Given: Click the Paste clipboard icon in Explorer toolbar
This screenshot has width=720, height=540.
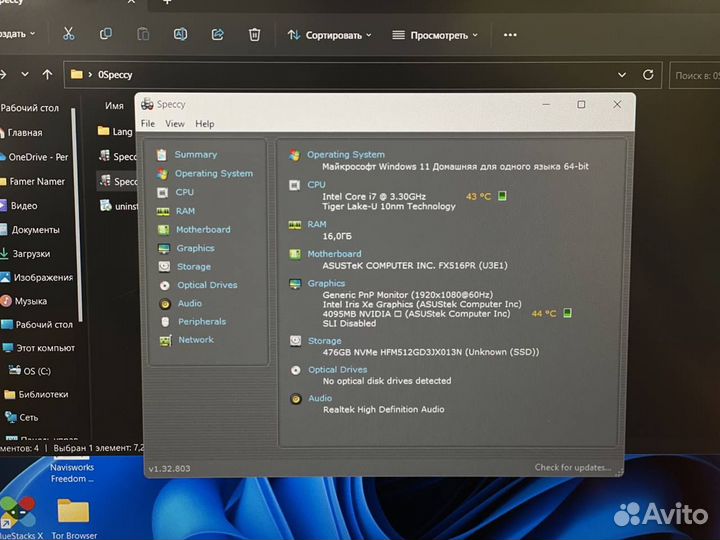Looking at the screenshot, I should [143, 34].
